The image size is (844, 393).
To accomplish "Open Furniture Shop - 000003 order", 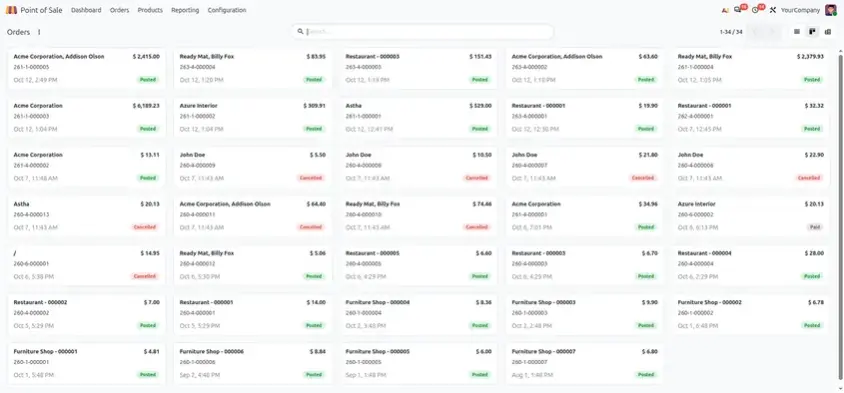I will point(585,314).
